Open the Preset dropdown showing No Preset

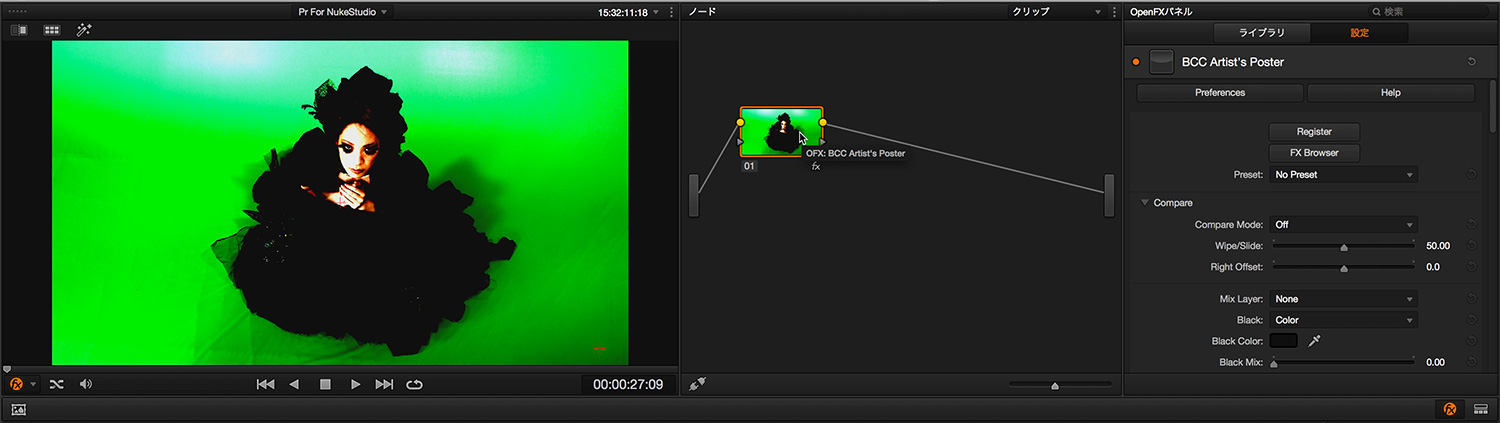[x=1343, y=174]
